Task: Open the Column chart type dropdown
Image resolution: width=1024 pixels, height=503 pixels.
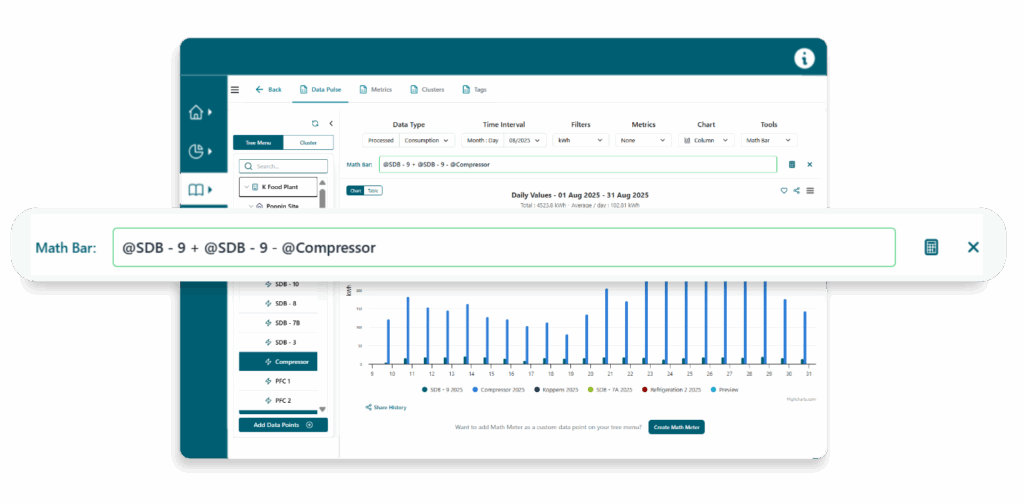Action: [708, 141]
